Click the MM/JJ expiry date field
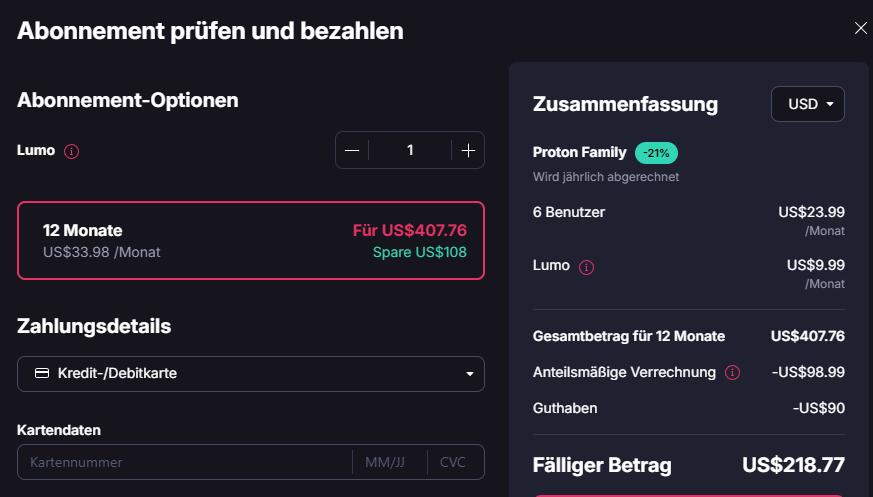This screenshot has height=497, width=873. (x=389, y=463)
